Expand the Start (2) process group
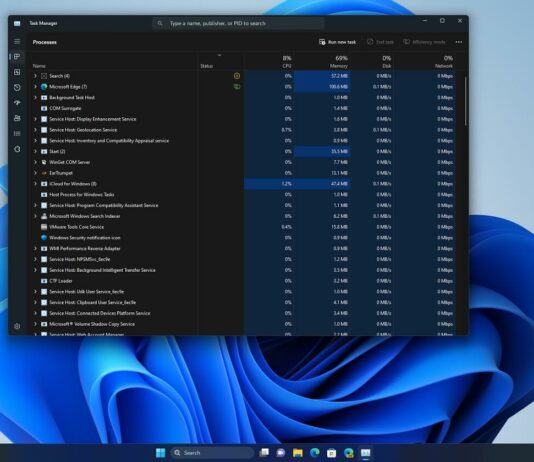The width and height of the screenshot is (534, 462). pyautogui.click(x=35, y=152)
